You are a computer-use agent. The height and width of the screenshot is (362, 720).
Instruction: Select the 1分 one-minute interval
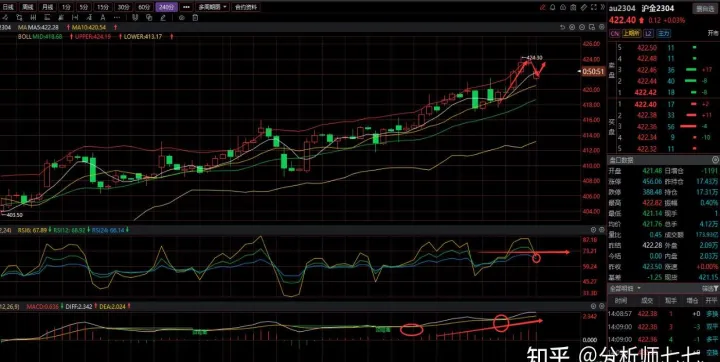pyautogui.click(x=67, y=7)
